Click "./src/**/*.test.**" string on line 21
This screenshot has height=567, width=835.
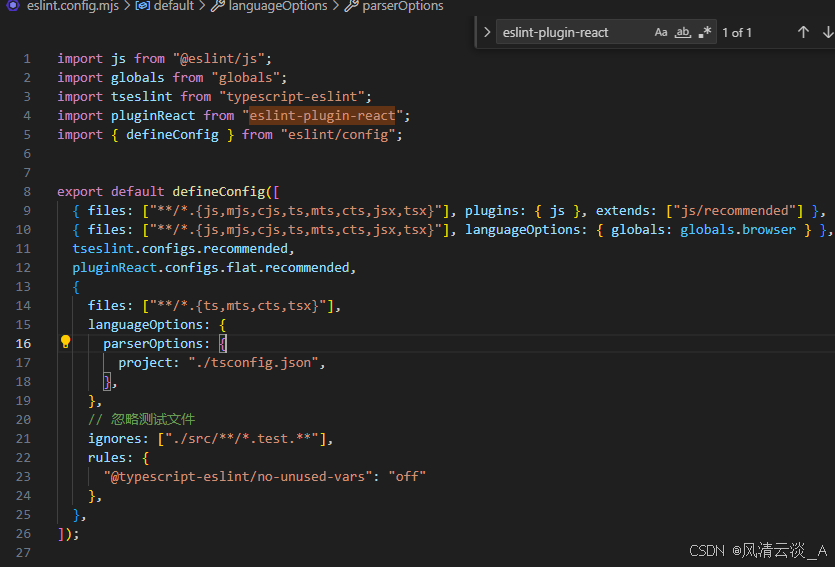[x=242, y=439]
